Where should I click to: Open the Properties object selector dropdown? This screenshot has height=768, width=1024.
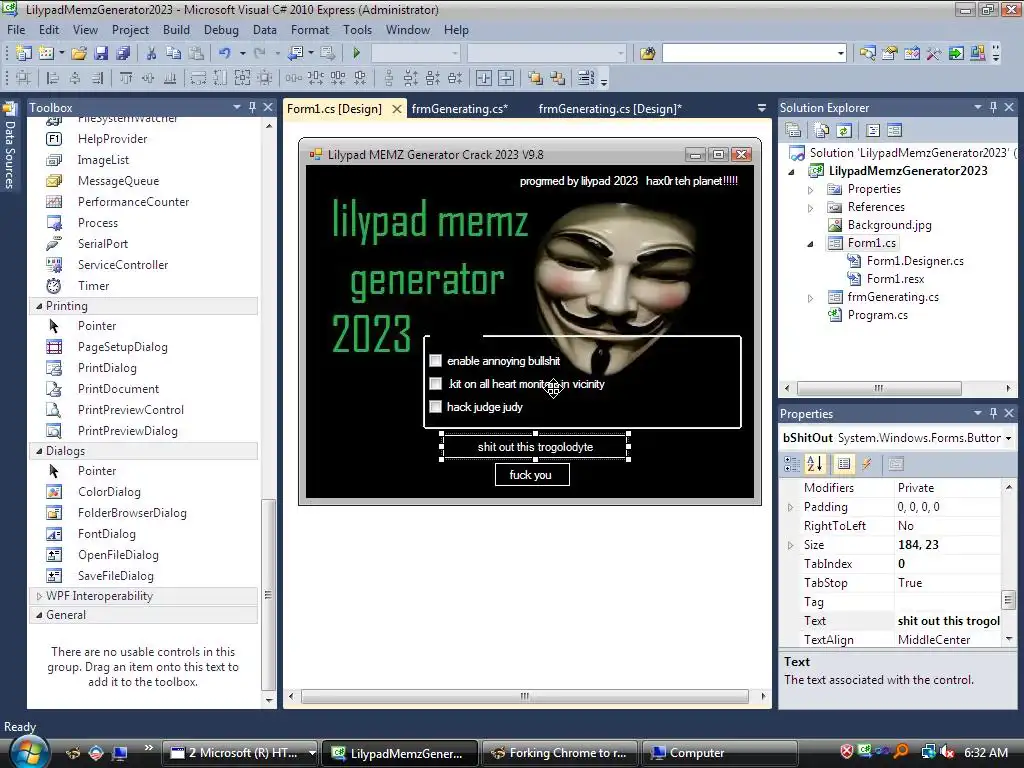click(1008, 438)
